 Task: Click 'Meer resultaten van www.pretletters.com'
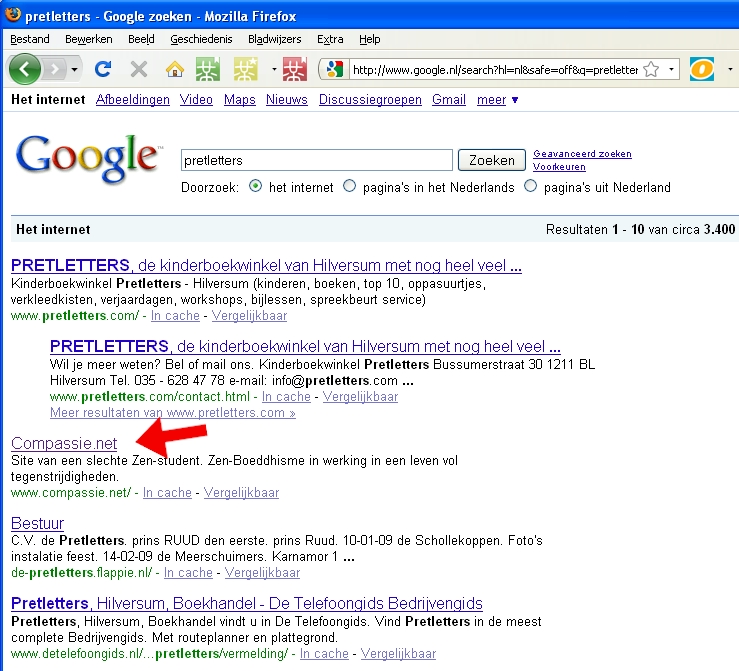point(172,412)
